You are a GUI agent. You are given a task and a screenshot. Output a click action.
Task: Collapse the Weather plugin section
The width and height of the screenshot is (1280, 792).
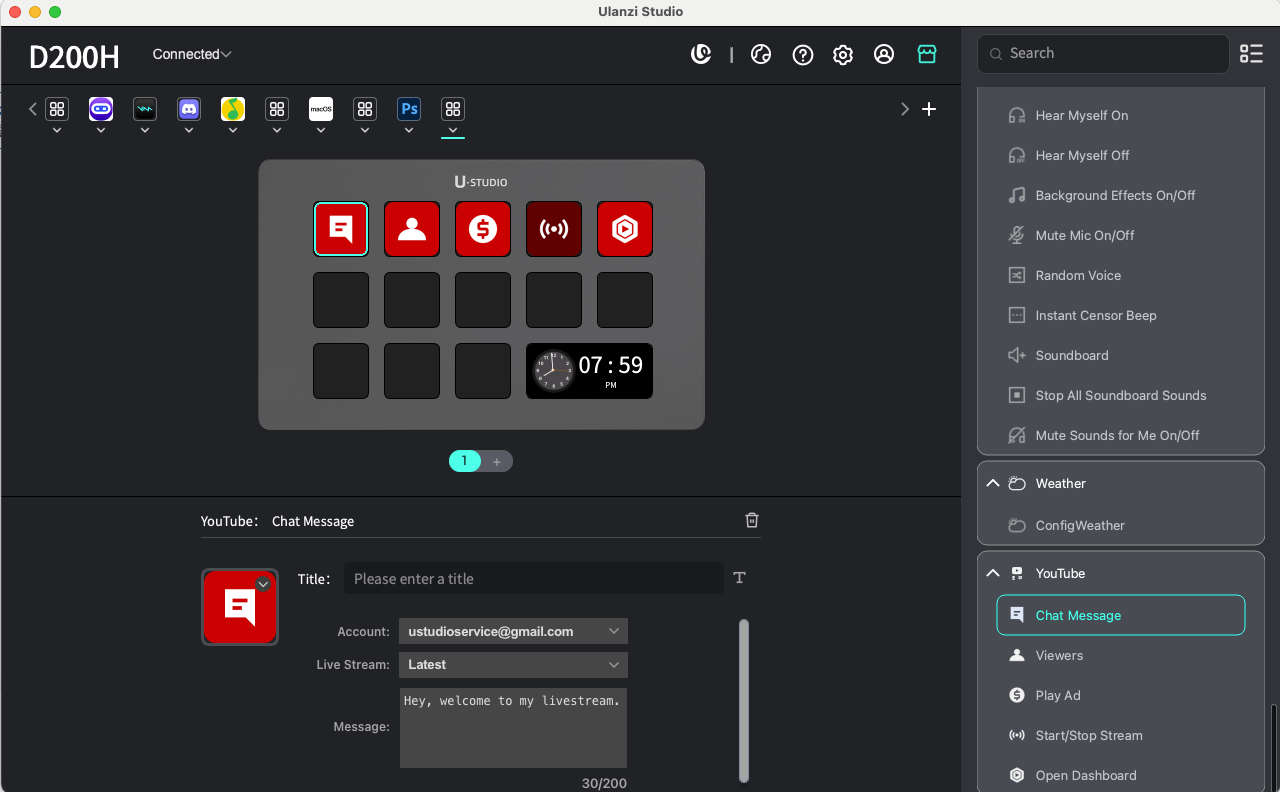[993, 483]
